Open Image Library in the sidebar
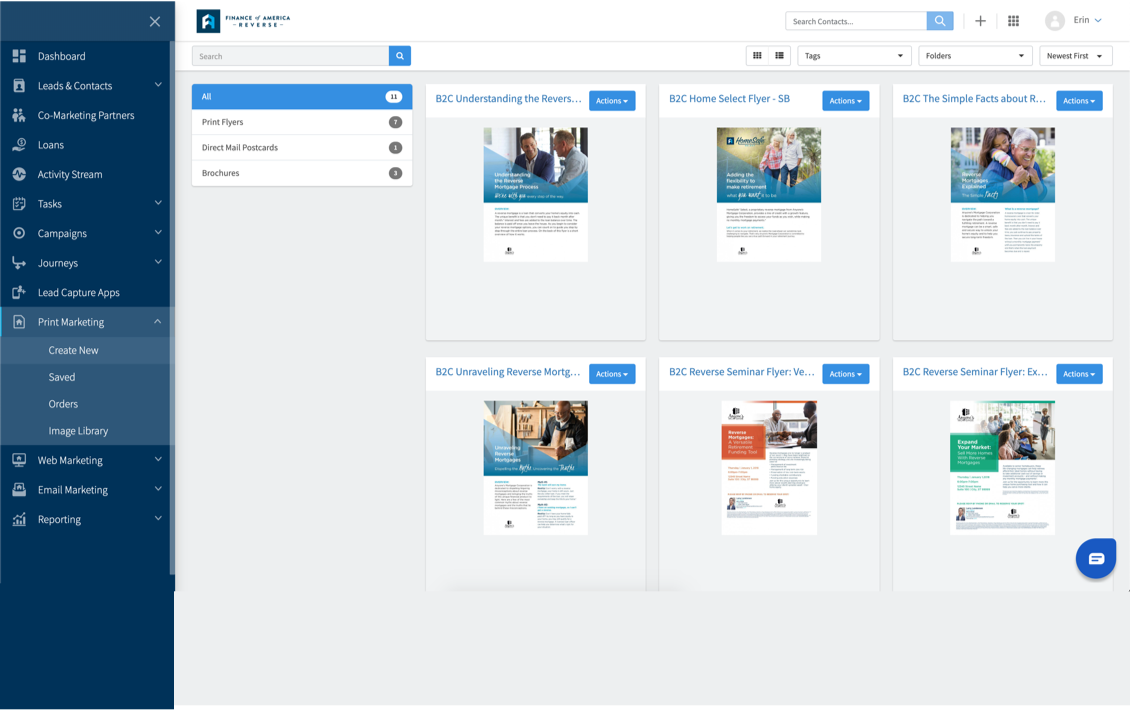This screenshot has width=1130, height=710. tap(78, 431)
